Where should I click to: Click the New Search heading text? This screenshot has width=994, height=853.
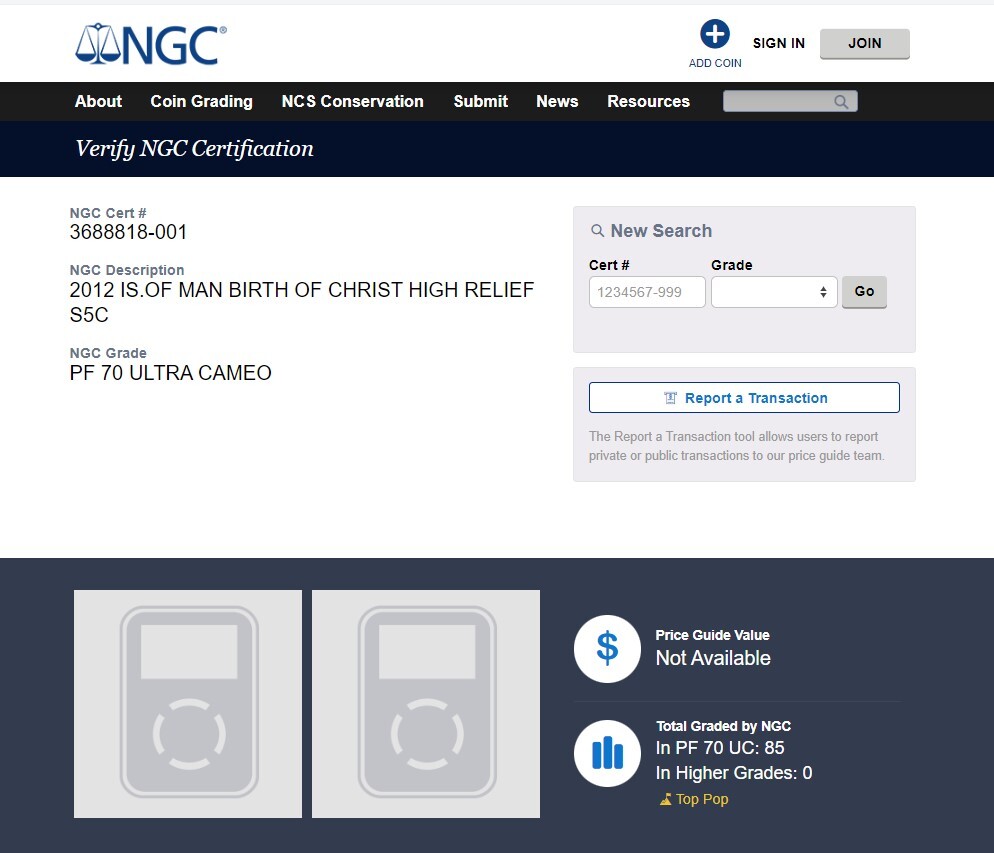tap(661, 231)
